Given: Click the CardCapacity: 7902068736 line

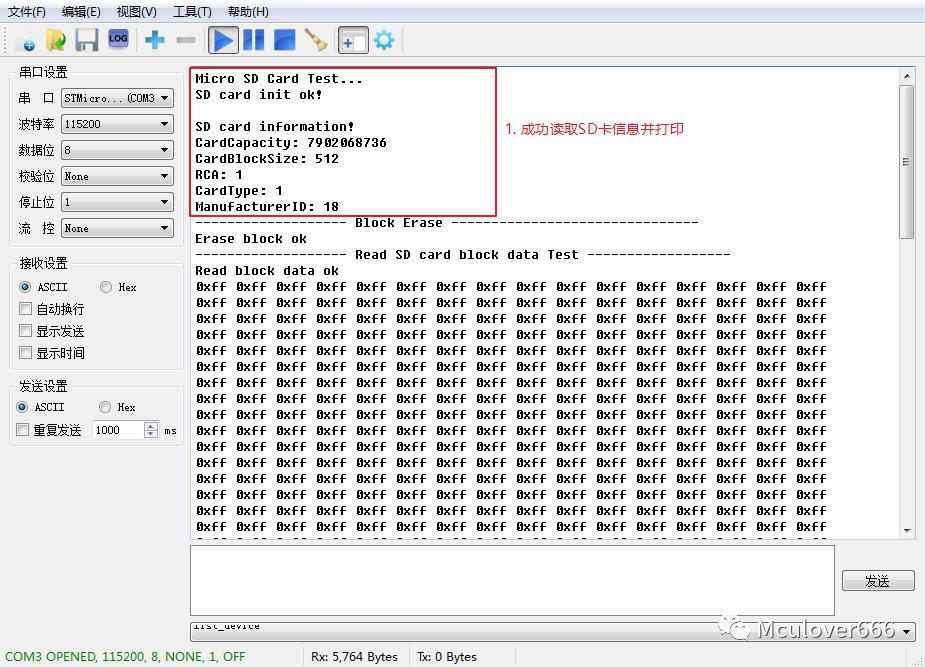Looking at the screenshot, I should click(291, 143).
